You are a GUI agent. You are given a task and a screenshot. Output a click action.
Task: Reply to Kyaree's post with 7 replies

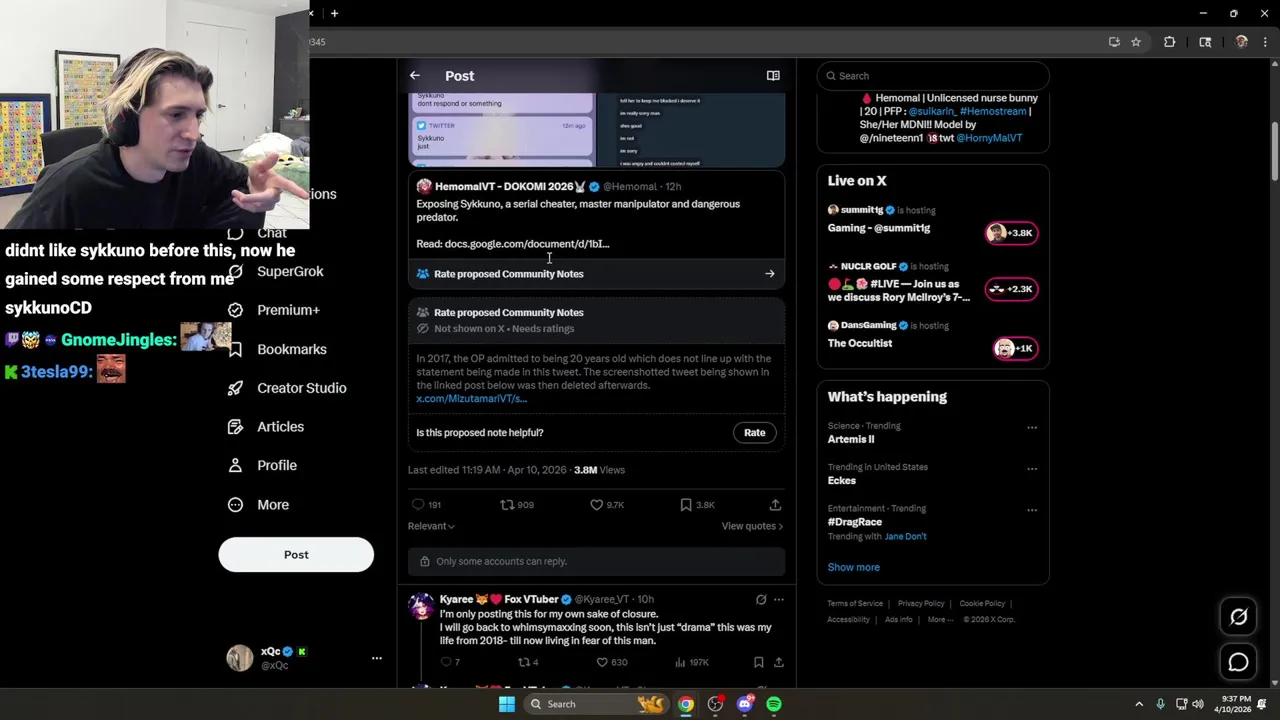point(450,662)
